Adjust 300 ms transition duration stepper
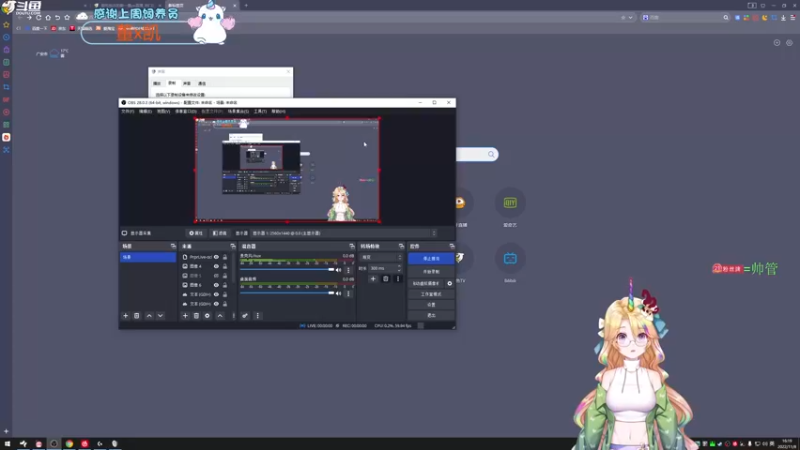 pos(399,268)
